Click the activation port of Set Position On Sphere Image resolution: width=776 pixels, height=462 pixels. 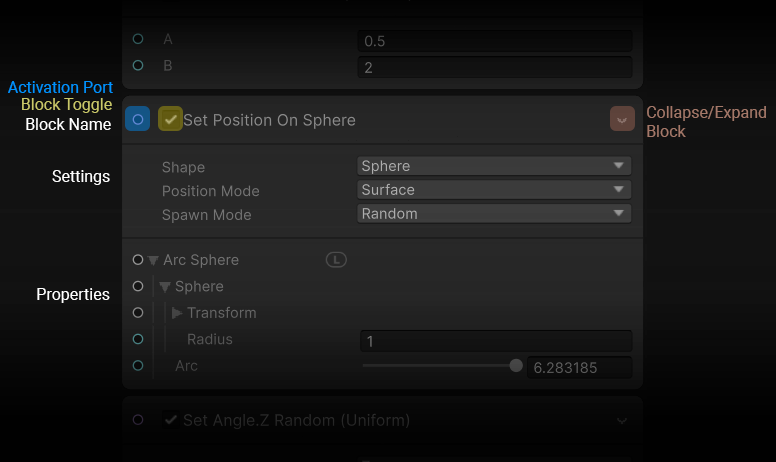pyautogui.click(x=138, y=120)
